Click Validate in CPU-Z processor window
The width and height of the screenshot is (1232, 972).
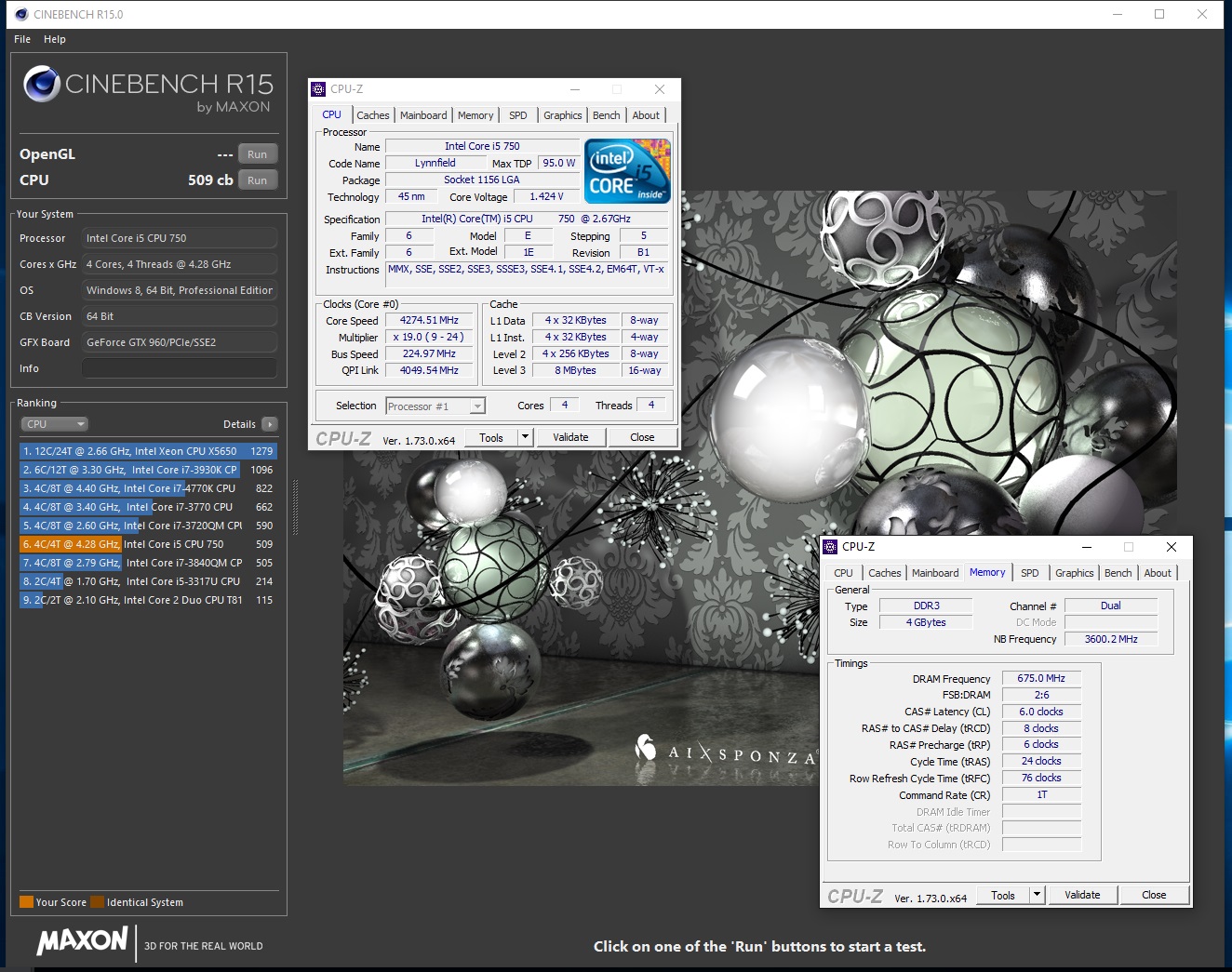pyautogui.click(x=570, y=437)
